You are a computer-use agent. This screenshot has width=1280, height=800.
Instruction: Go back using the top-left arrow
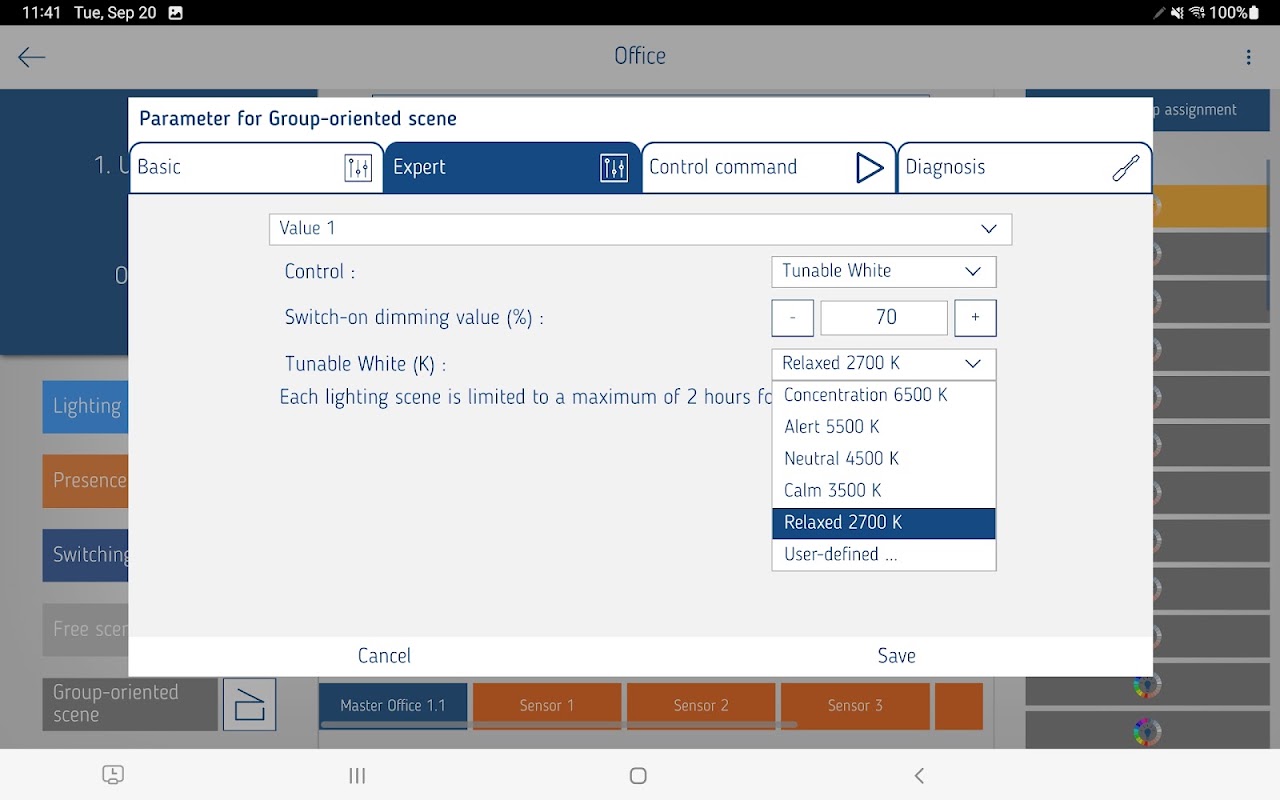(32, 57)
